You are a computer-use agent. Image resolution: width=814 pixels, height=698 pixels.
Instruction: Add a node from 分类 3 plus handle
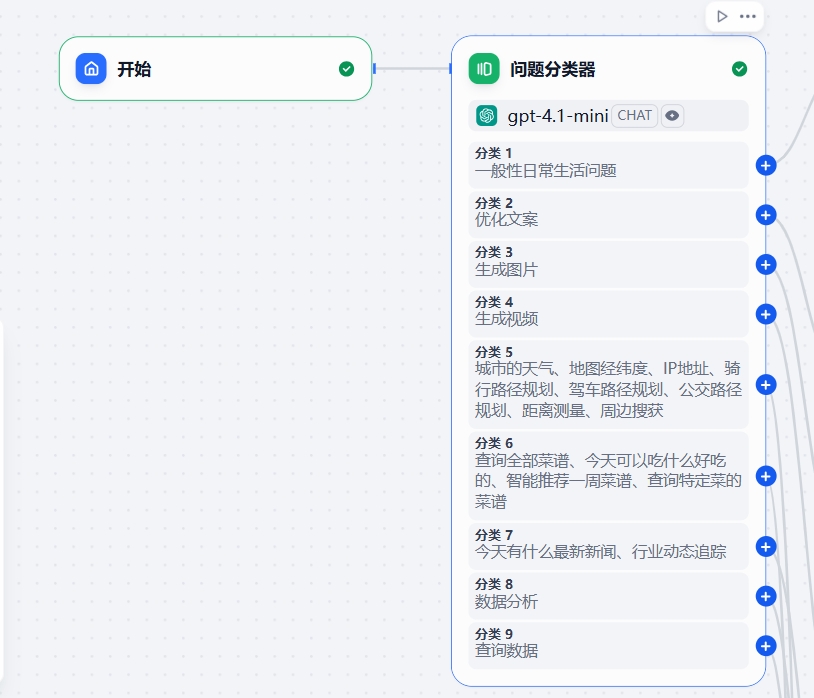tap(766, 265)
